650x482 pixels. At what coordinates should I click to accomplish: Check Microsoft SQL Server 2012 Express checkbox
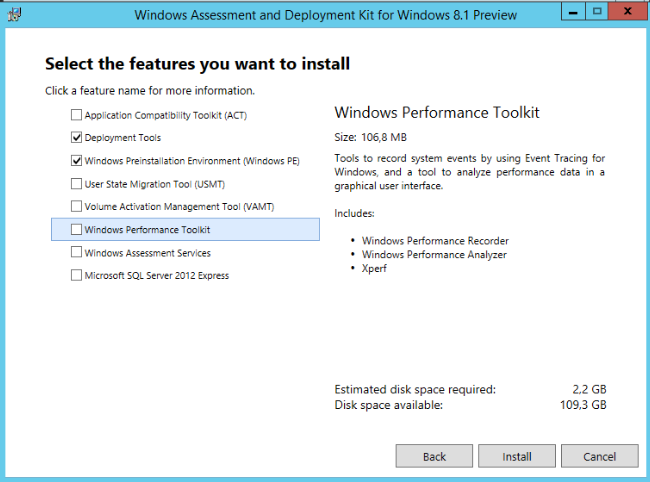pyautogui.click(x=77, y=276)
